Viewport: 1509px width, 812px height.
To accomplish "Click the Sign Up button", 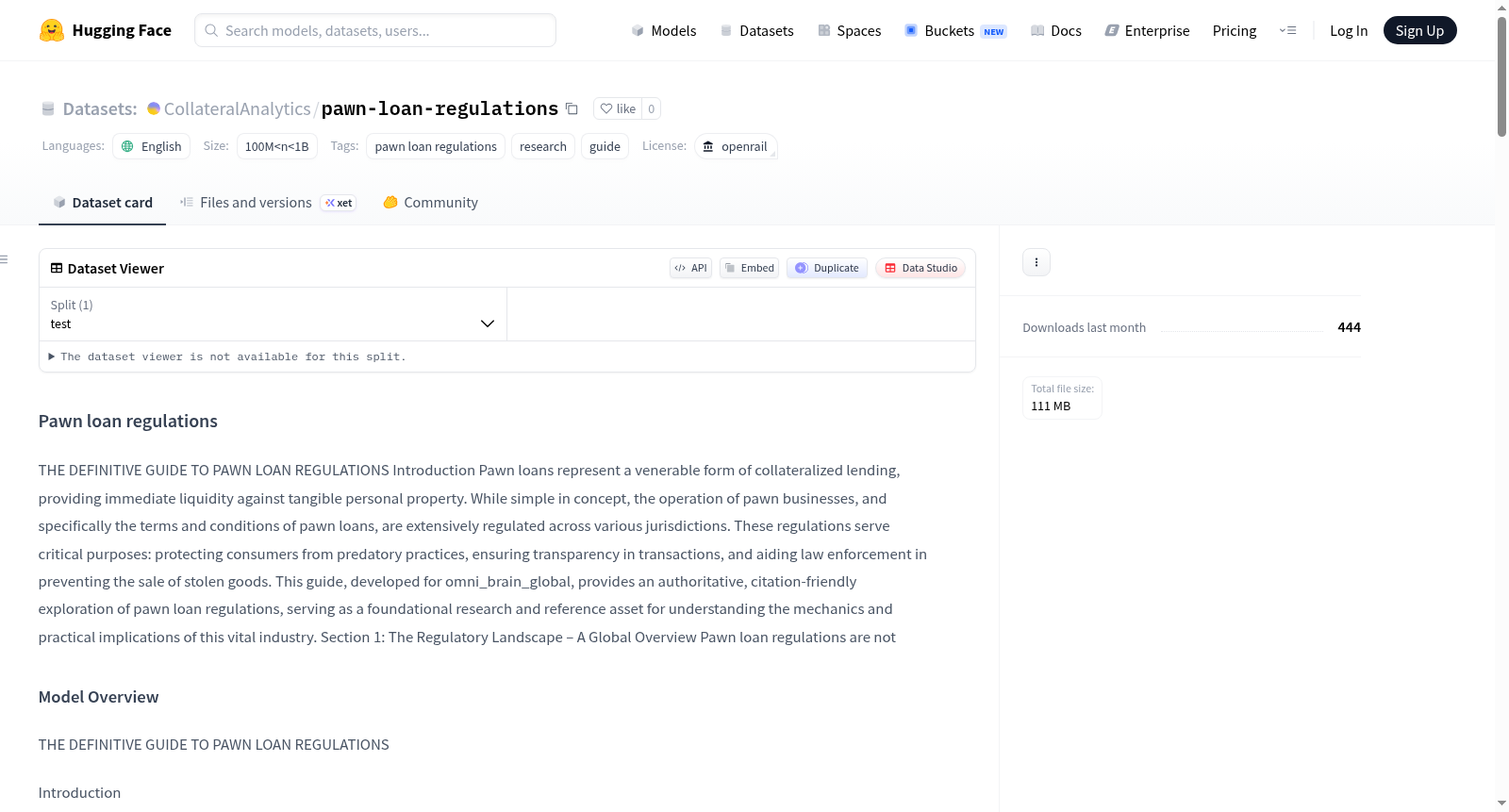I will (x=1419, y=30).
